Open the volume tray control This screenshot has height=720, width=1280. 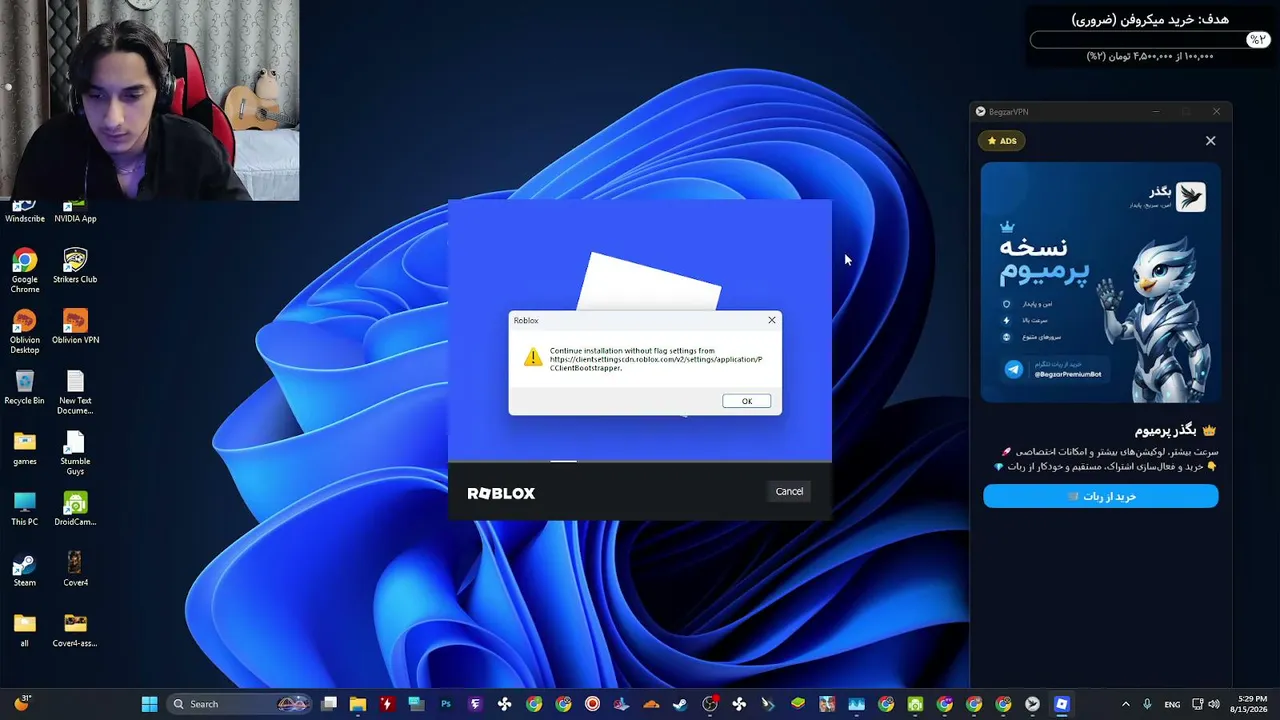pos(1214,704)
